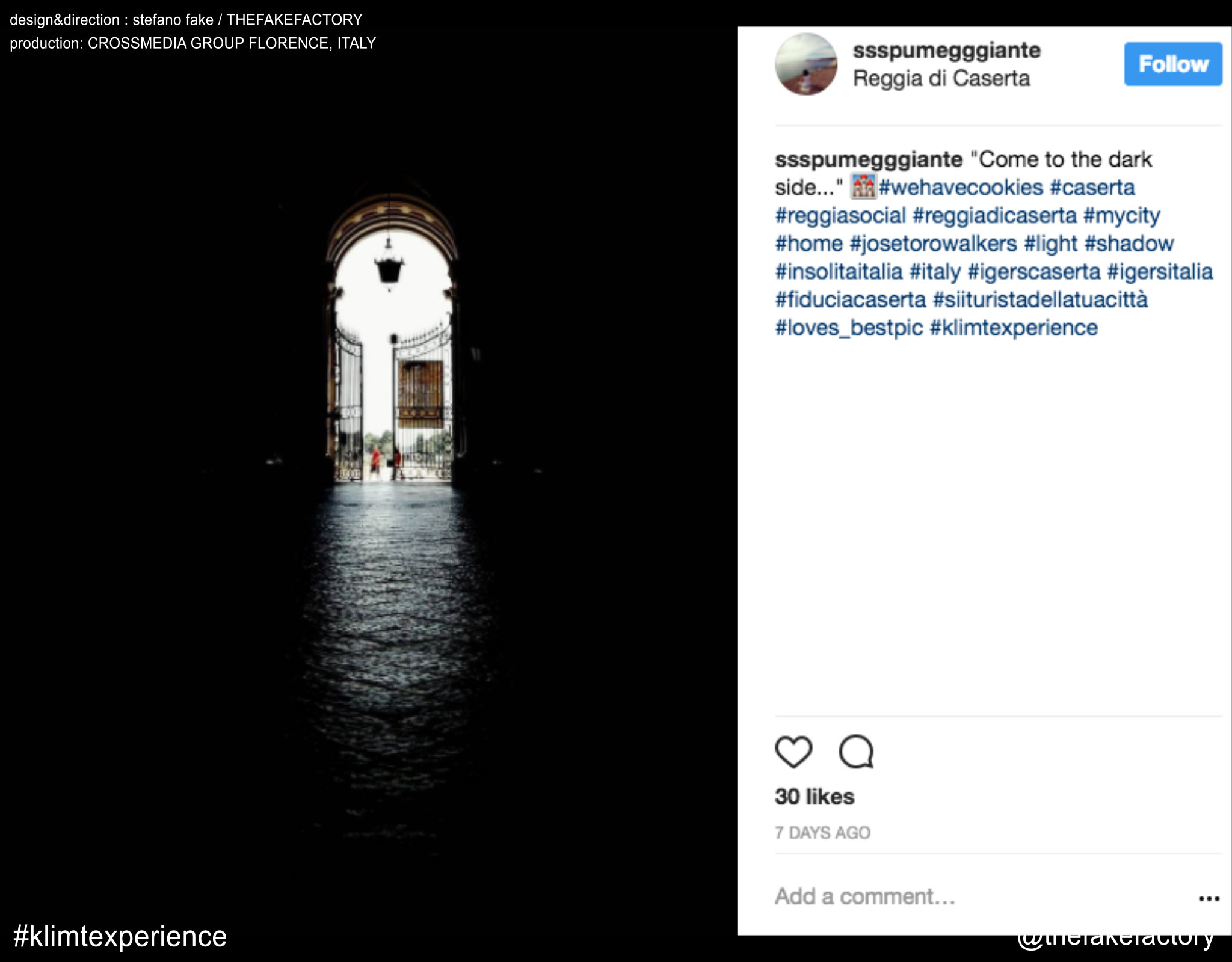1232x962 pixels.
Task: Click the castle emoji in caption
Action: click(x=863, y=187)
